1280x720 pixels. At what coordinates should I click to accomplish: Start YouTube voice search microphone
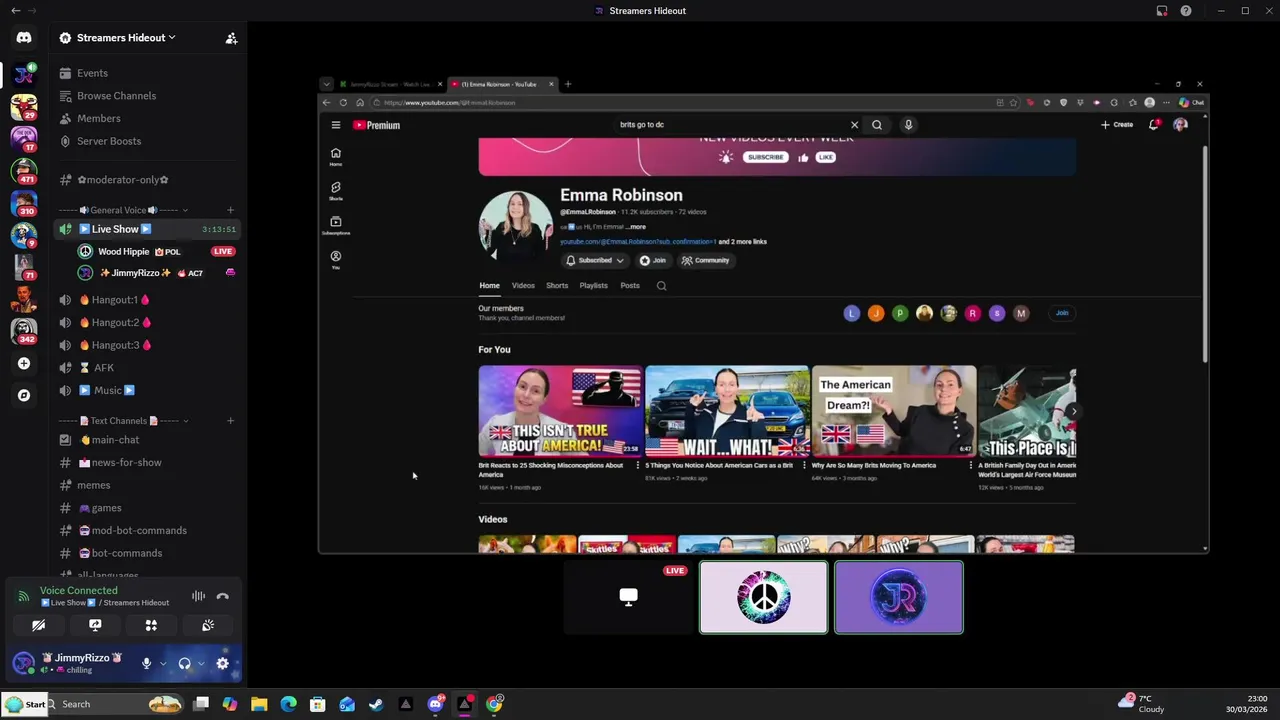pyautogui.click(x=908, y=125)
